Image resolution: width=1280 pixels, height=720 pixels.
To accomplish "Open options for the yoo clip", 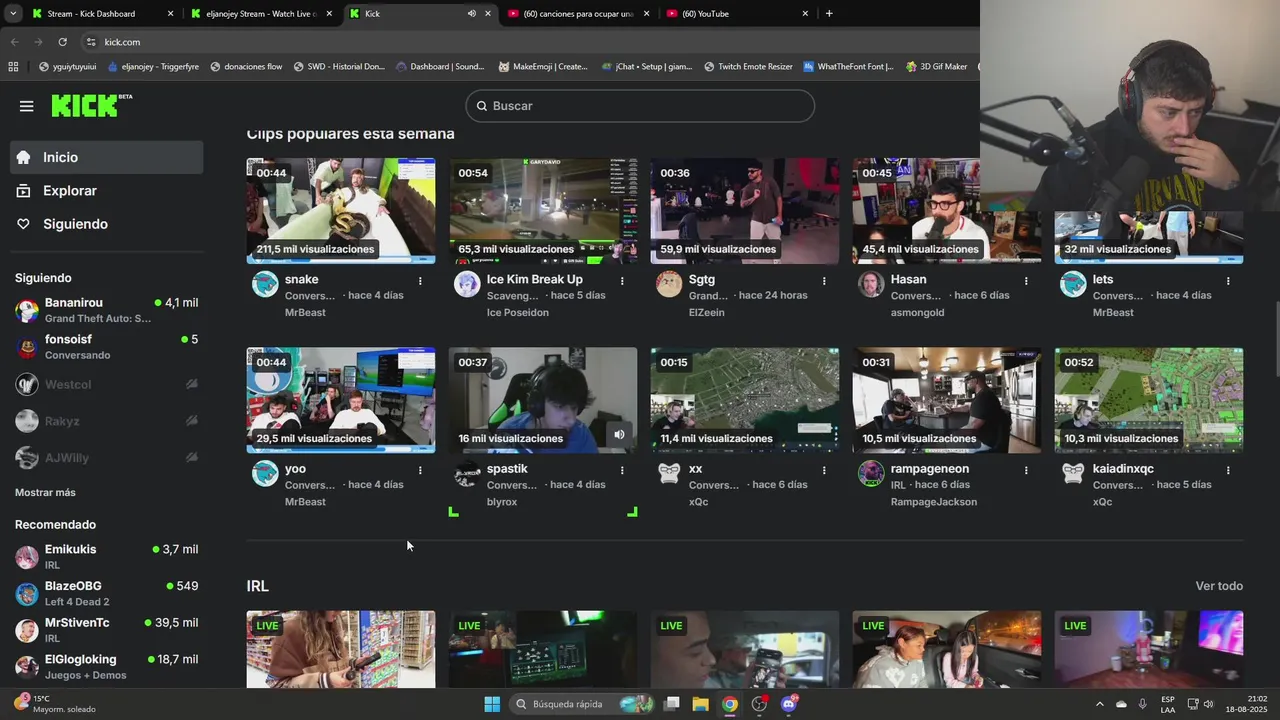I will click(420, 470).
